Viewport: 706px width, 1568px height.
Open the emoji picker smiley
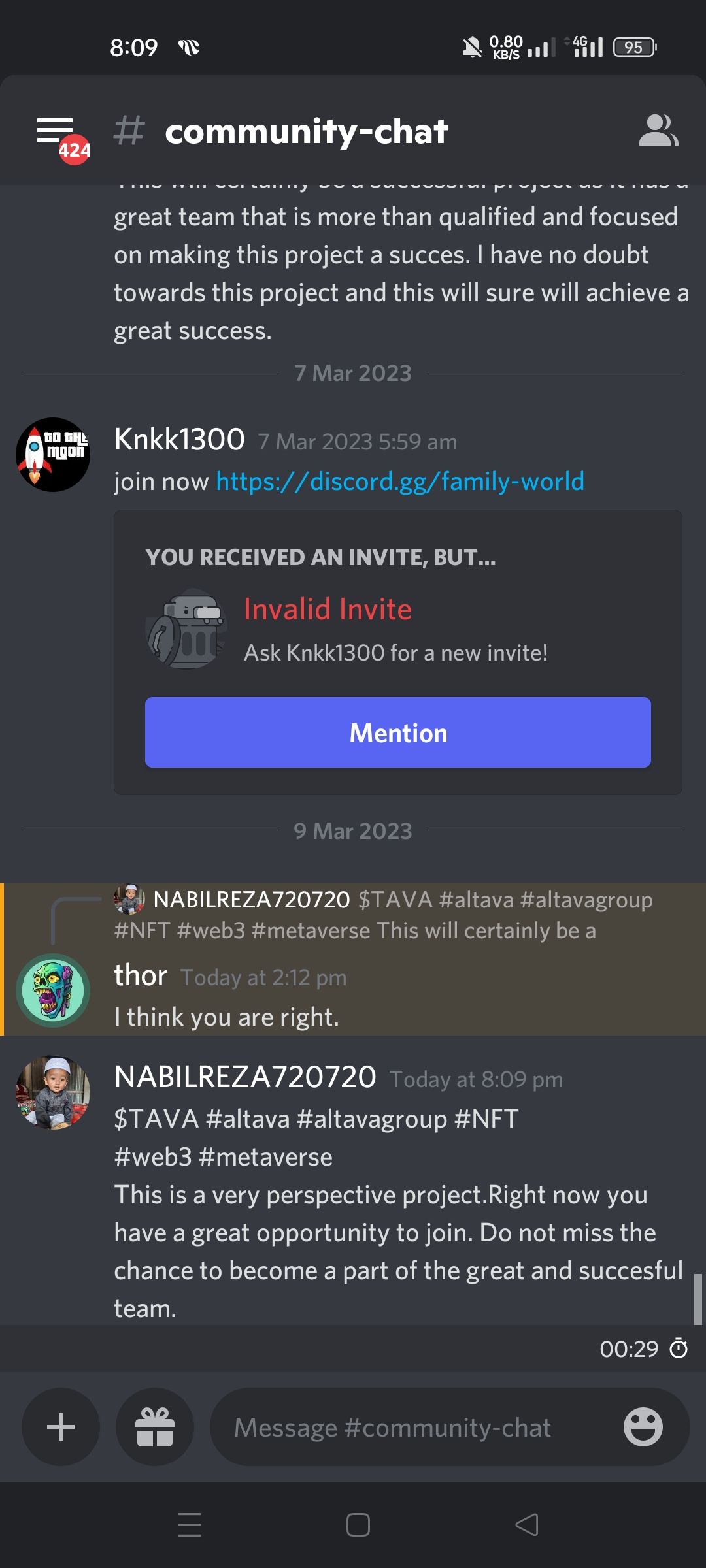pos(643,1427)
